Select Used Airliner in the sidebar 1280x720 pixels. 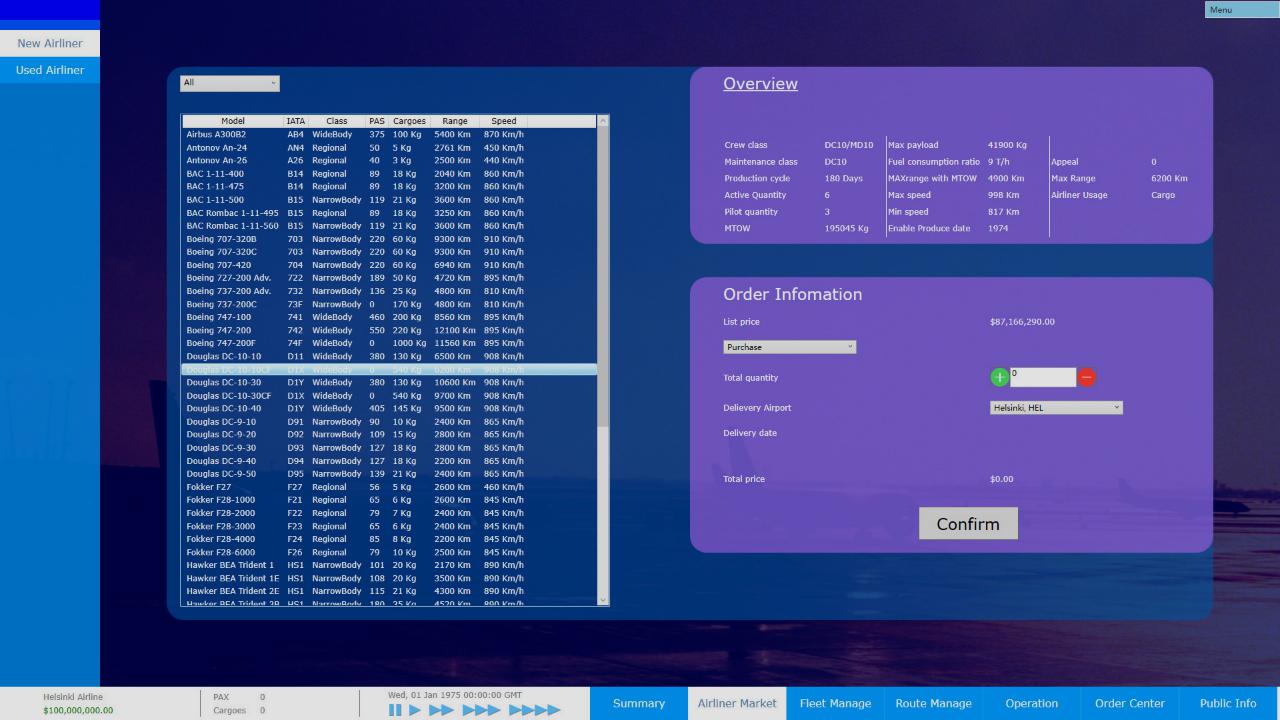tap(50, 70)
